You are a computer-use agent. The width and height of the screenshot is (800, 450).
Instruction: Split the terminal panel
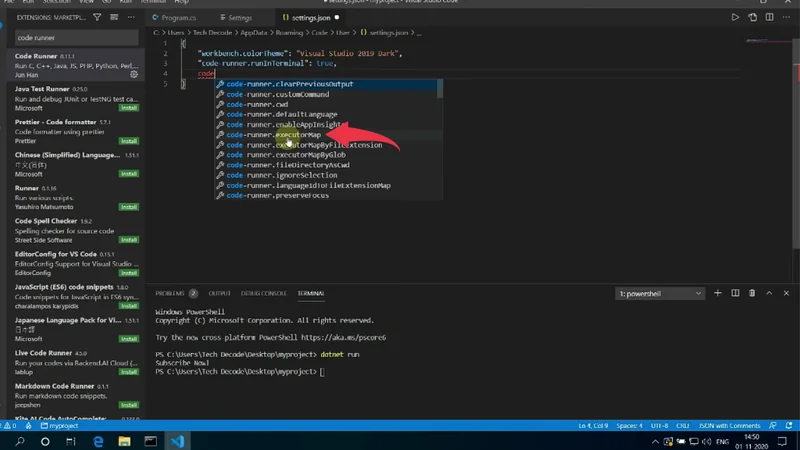[x=735, y=293]
